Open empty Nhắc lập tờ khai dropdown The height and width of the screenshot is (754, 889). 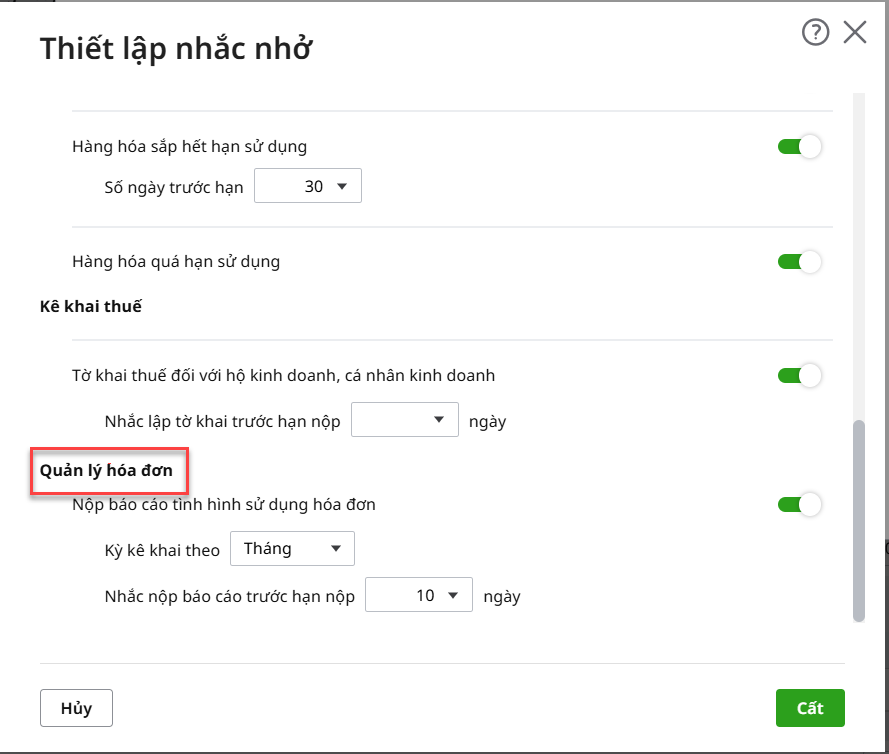click(x=405, y=421)
